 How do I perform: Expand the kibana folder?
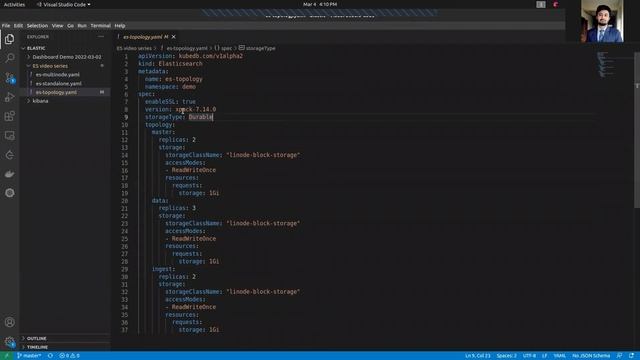[40, 101]
